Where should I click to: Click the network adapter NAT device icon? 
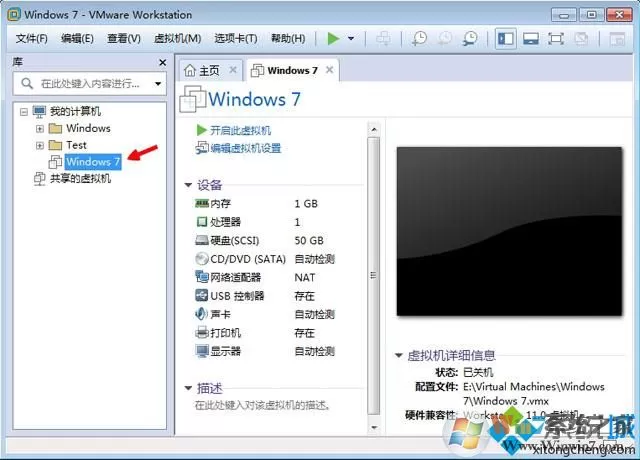[202, 277]
